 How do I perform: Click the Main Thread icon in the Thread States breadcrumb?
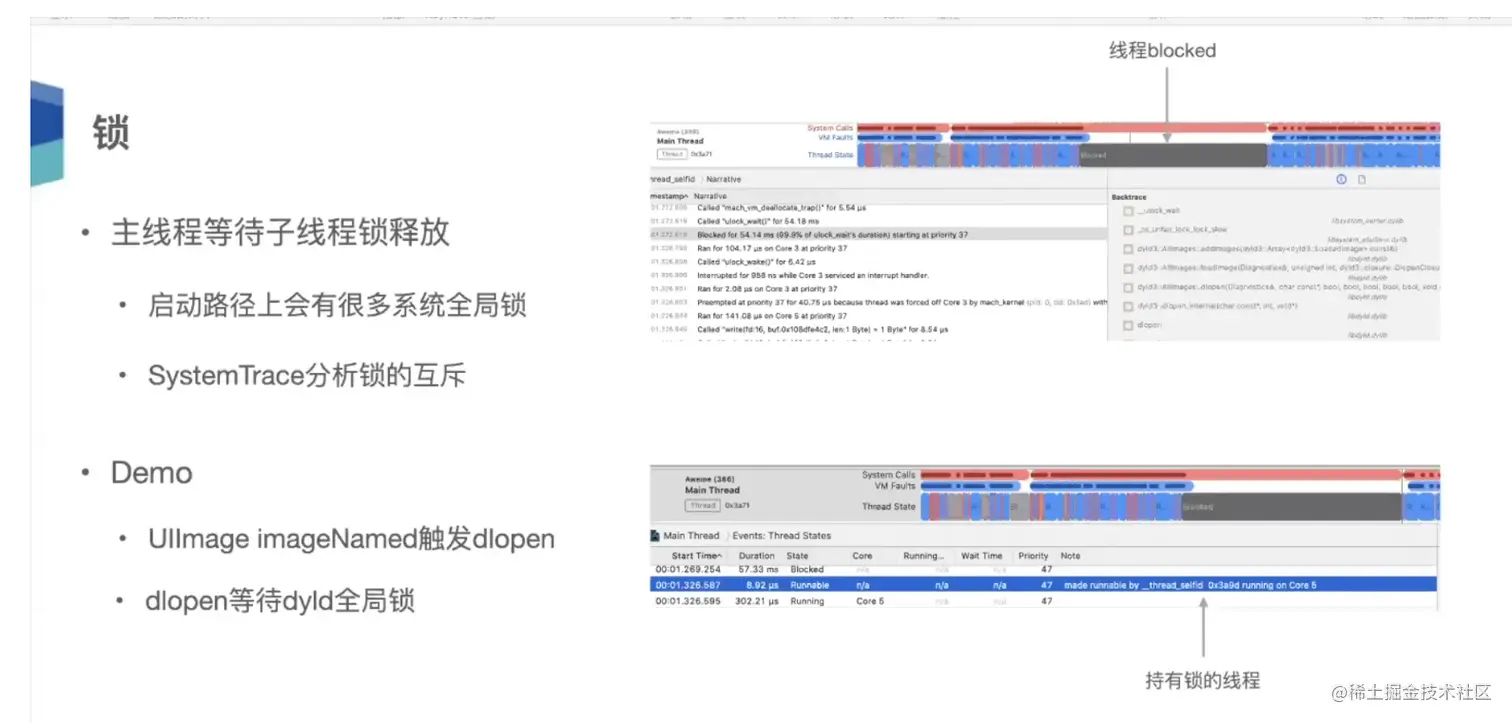tap(655, 536)
